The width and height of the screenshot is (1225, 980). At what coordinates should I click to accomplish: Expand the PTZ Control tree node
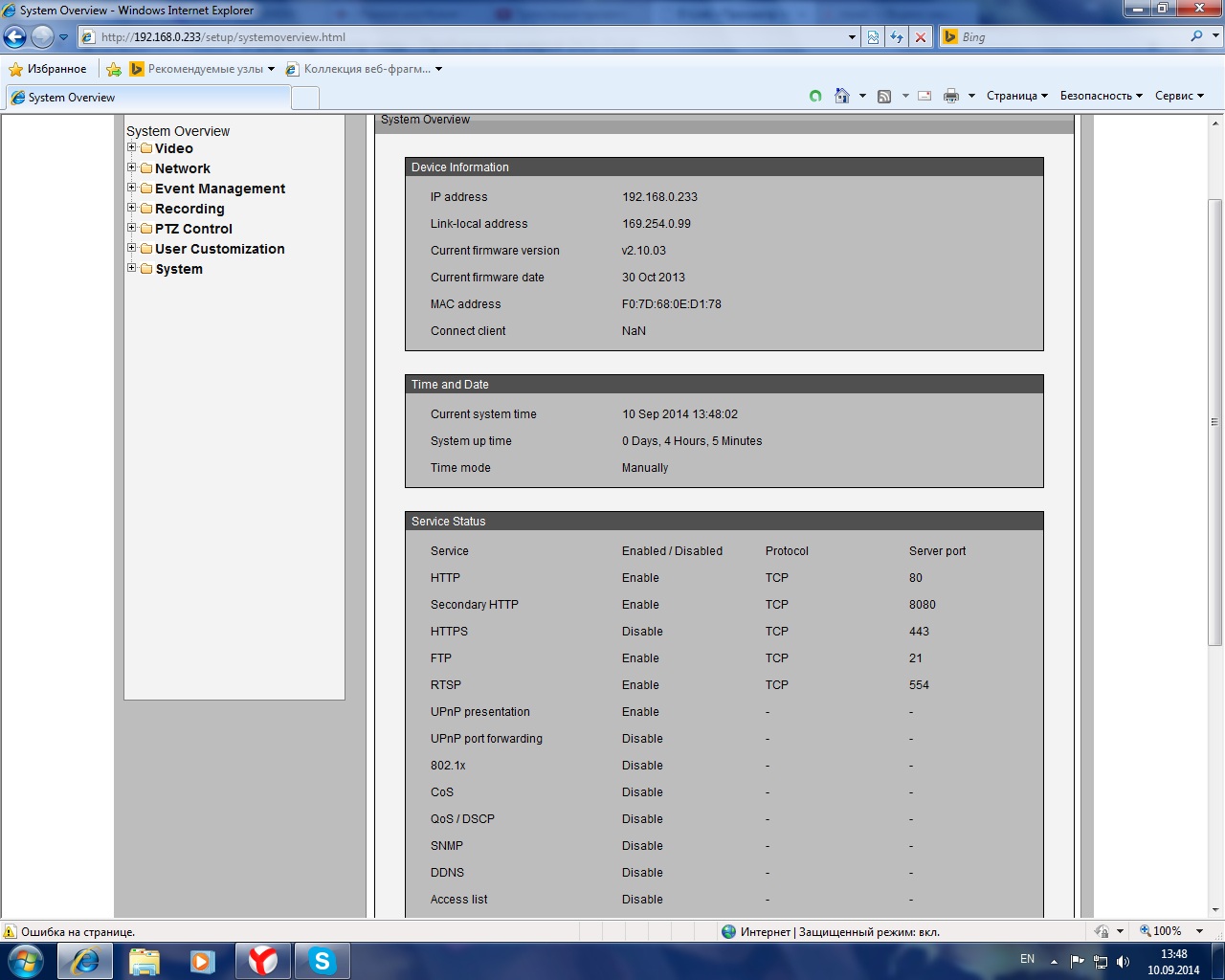(132, 228)
